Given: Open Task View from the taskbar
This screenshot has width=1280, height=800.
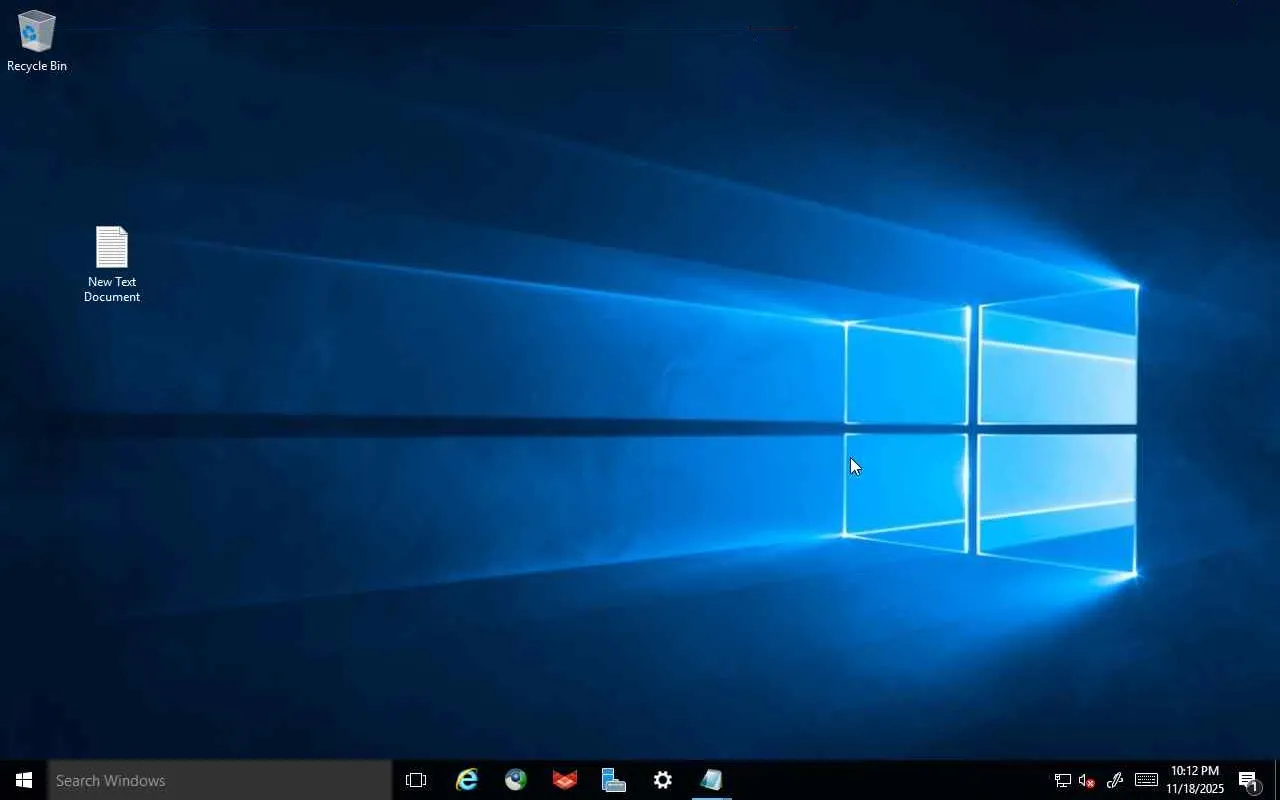Looking at the screenshot, I should point(416,780).
